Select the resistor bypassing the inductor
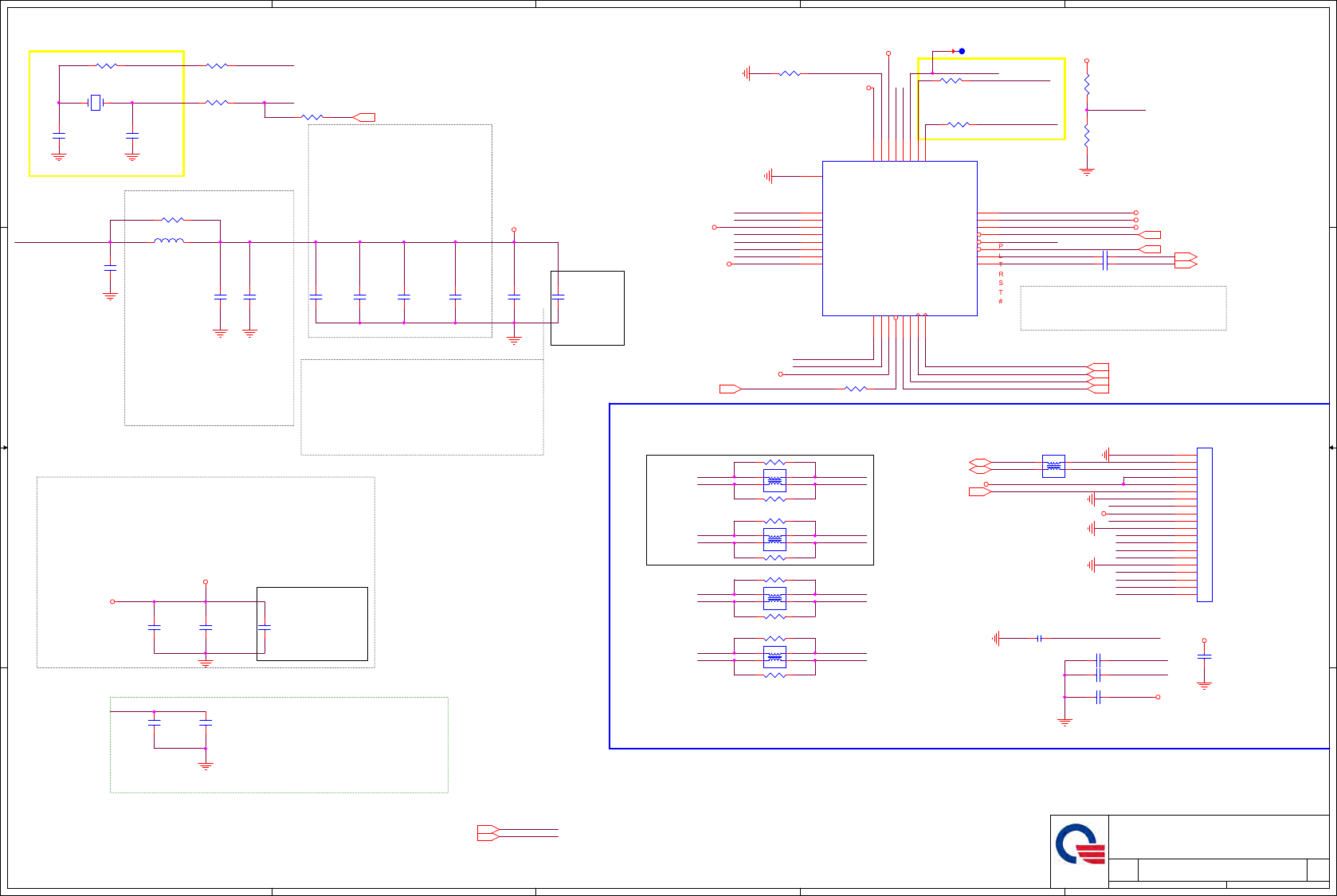The image size is (1337, 896). point(173,220)
